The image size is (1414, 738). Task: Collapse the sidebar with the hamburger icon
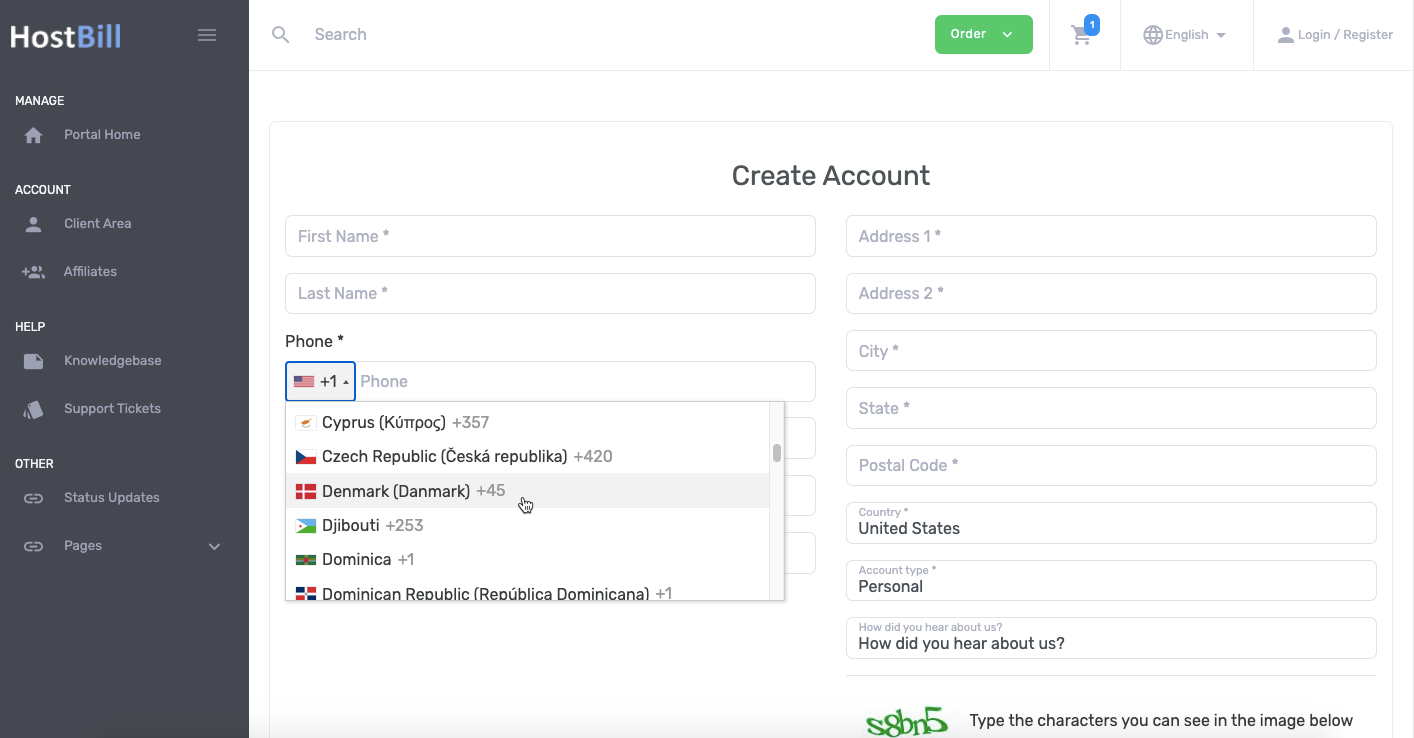click(207, 34)
